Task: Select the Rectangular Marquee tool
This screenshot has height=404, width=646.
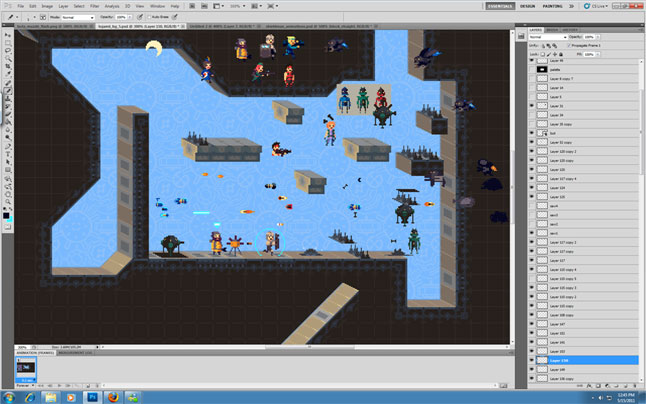Action: point(7,43)
